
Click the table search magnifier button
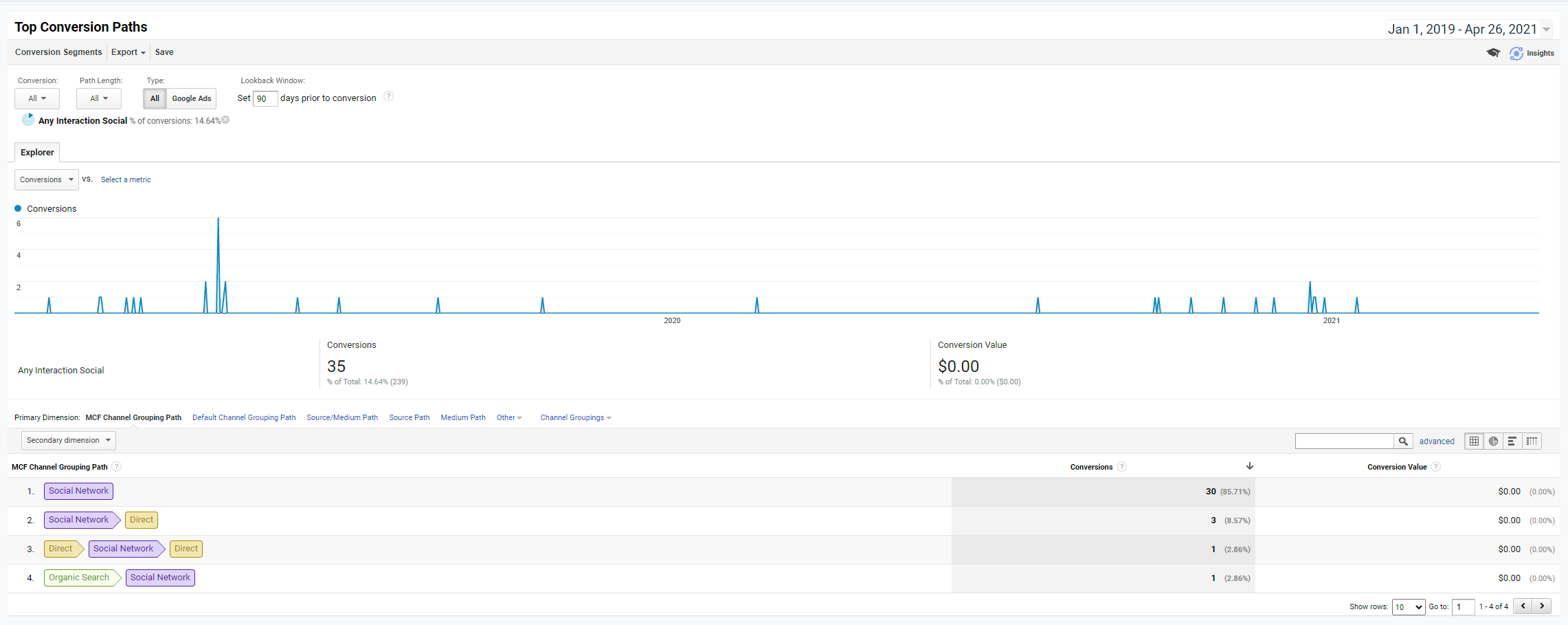(1403, 441)
